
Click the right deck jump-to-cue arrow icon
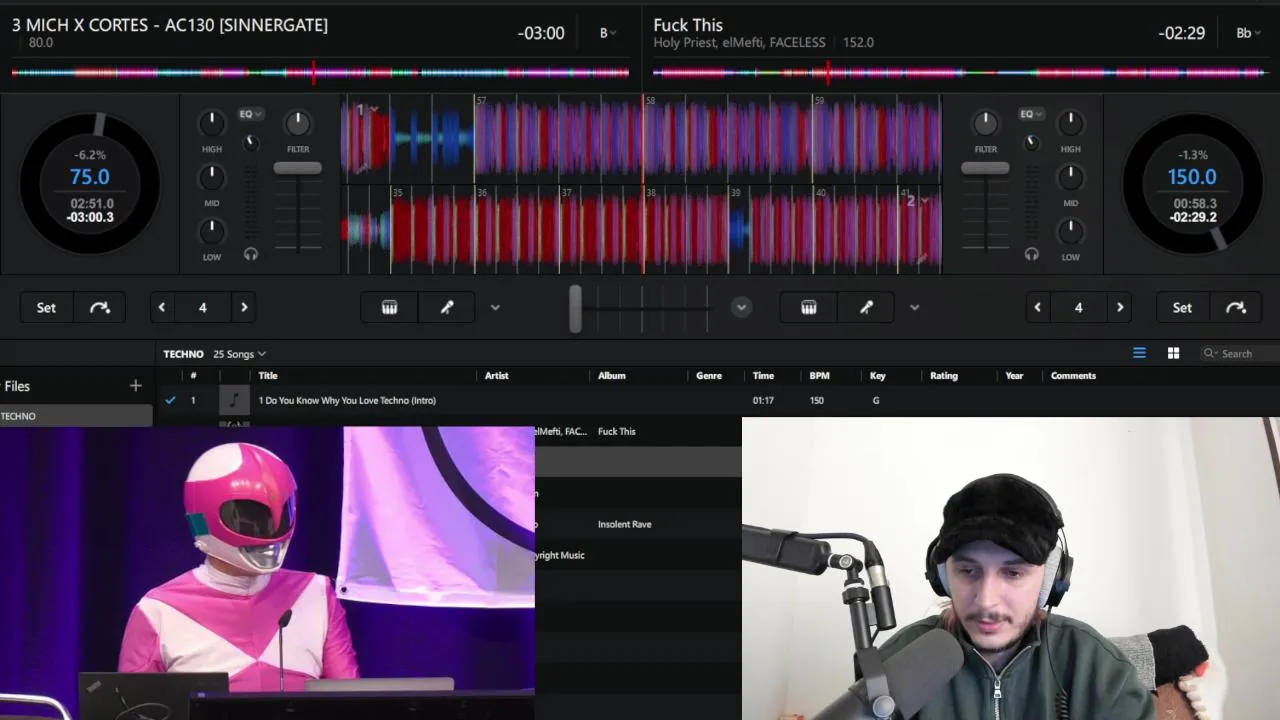click(1236, 307)
